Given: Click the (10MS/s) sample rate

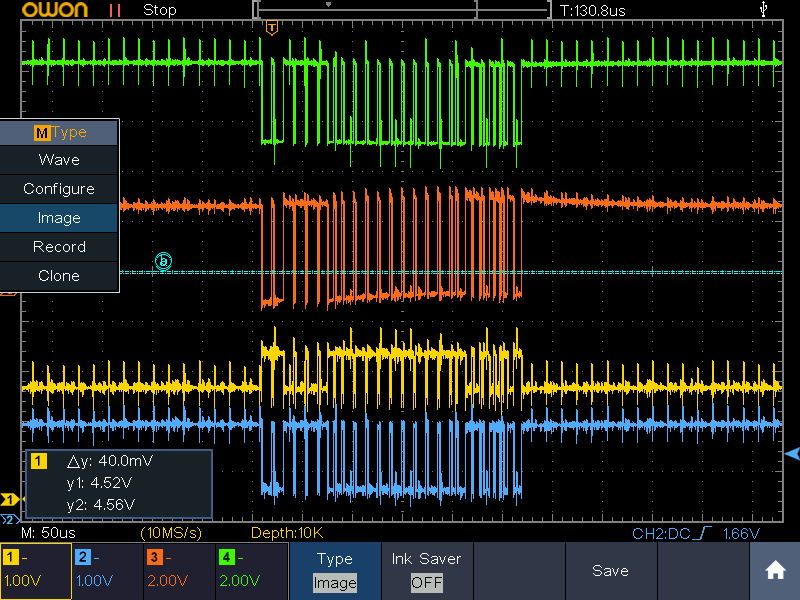Looking at the screenshot, I should coord(171,533).
